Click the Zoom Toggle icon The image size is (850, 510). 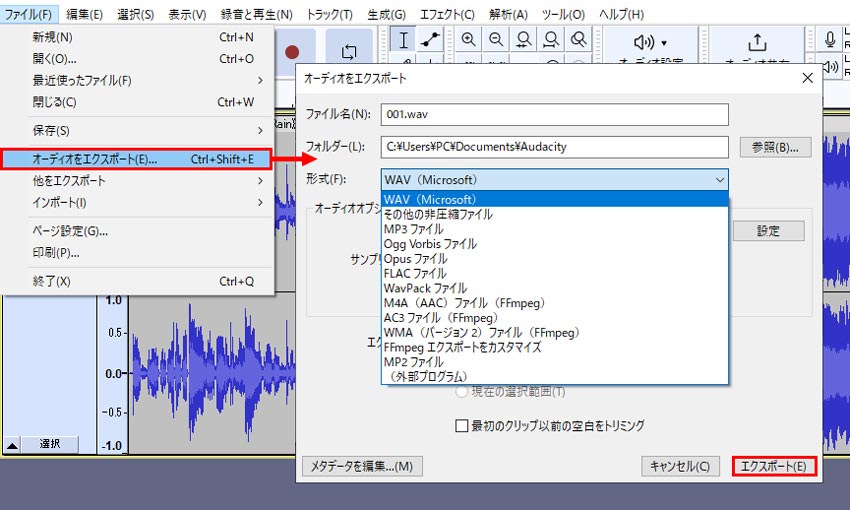(x=578, y=40)
